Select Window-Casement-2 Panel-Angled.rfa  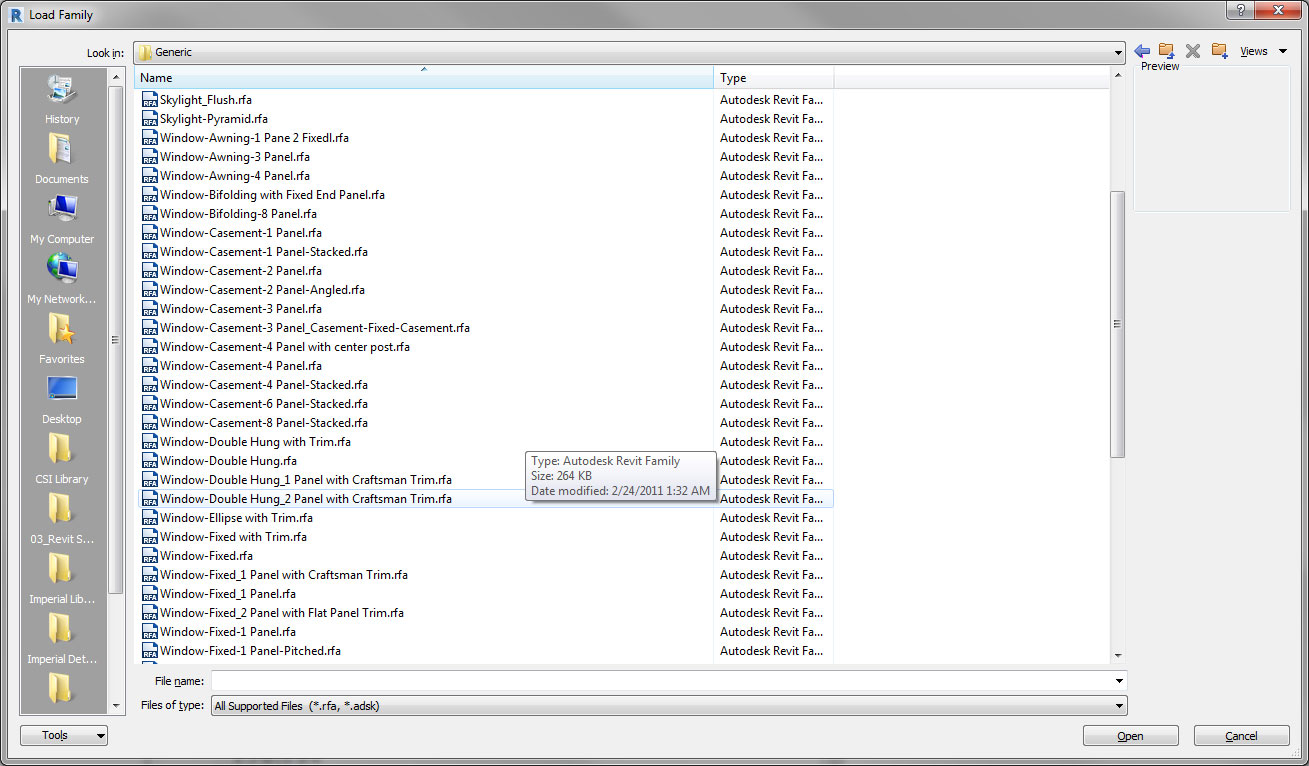click(x=262, y=290)
